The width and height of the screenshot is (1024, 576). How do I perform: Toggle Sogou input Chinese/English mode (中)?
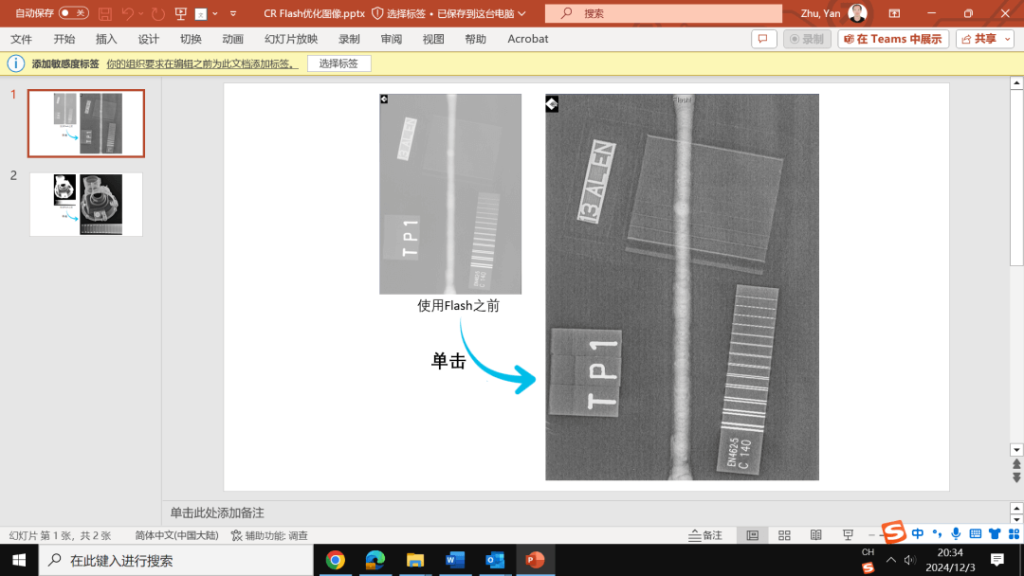click(918, 534)
